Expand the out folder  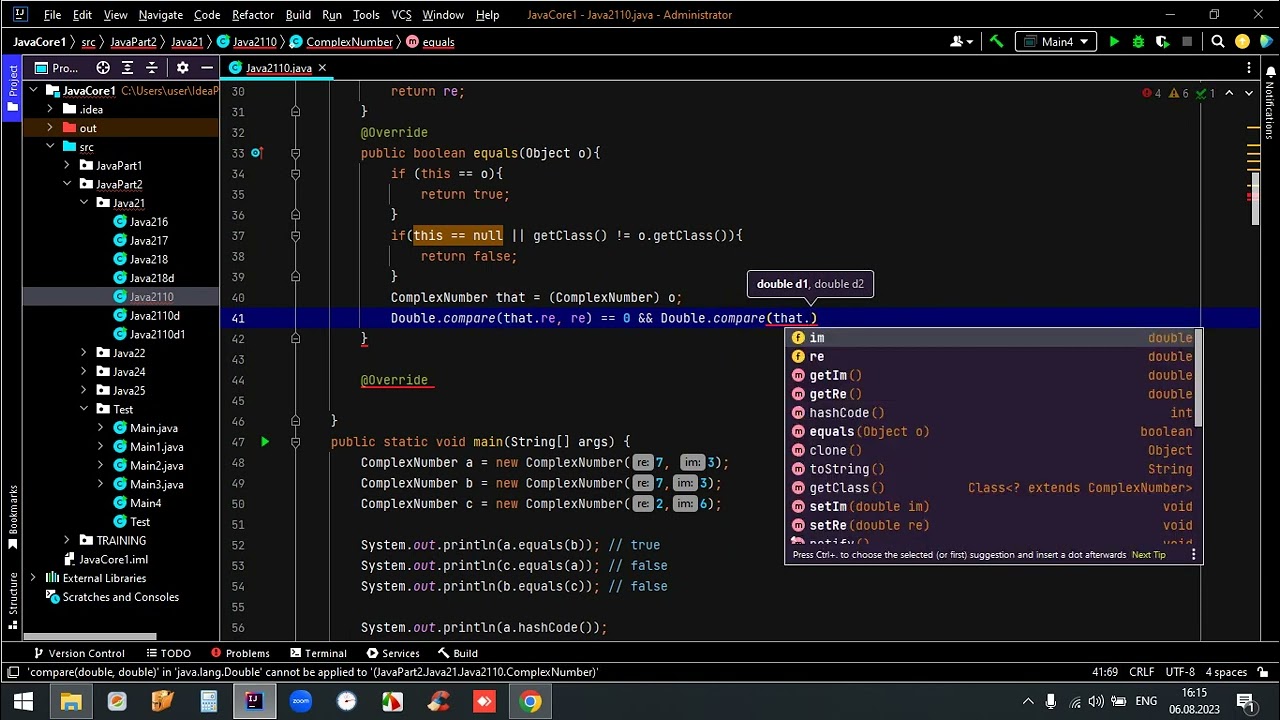tap(50, 128)
